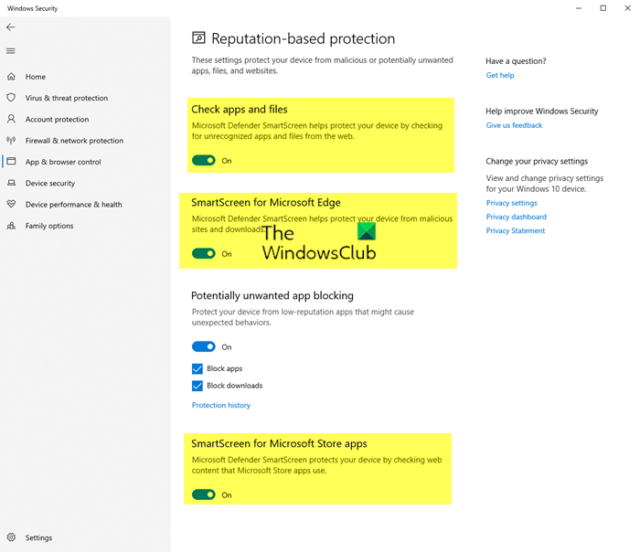Select App & browser control menu item
Image resolution: width=640 pixels, height=552 pixels.
tap(62, 162)
